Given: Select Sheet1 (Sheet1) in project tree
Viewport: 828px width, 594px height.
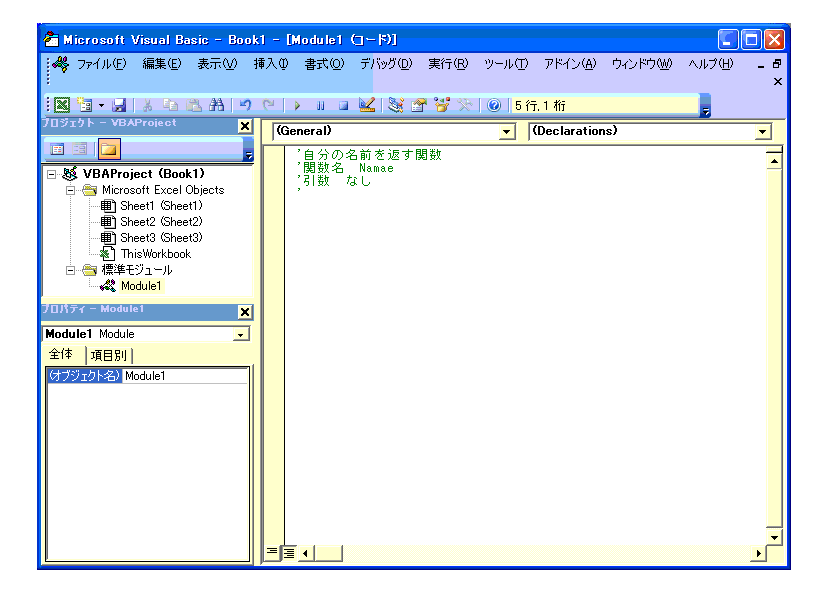Looking at the screenshot, I should [x=161, y=206].
